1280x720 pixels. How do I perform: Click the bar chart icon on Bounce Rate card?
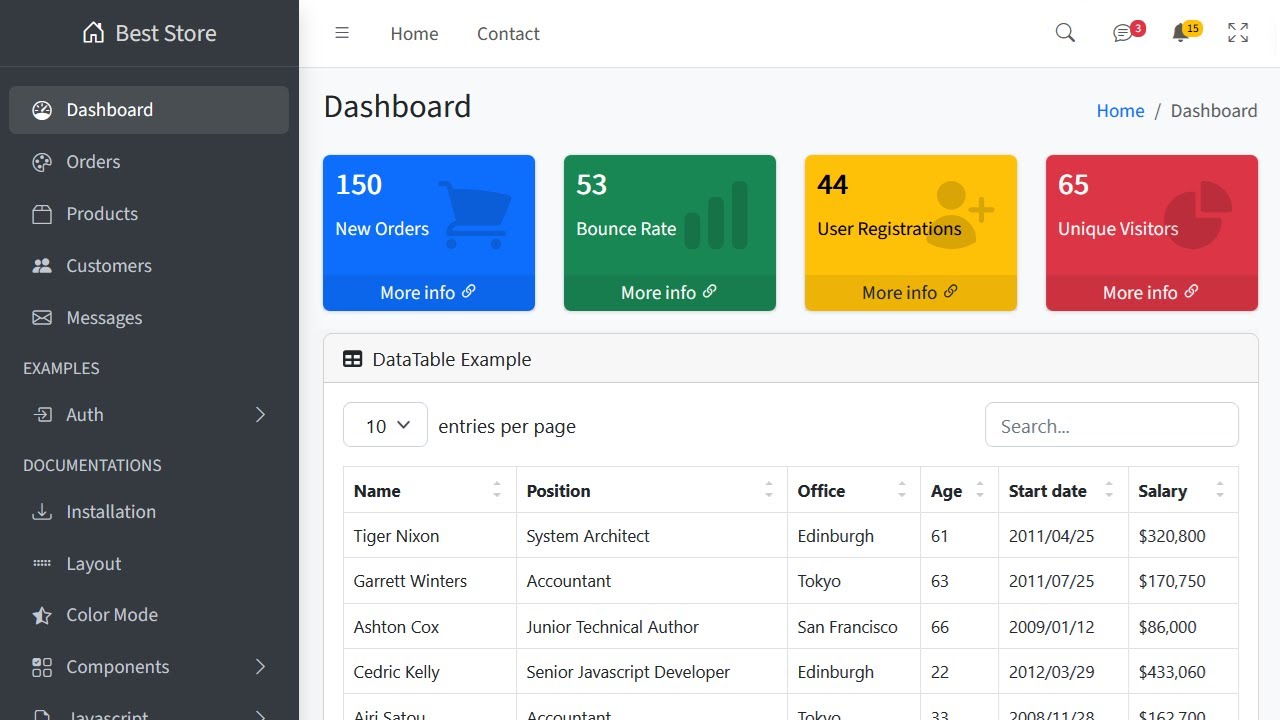pos(716,214)
